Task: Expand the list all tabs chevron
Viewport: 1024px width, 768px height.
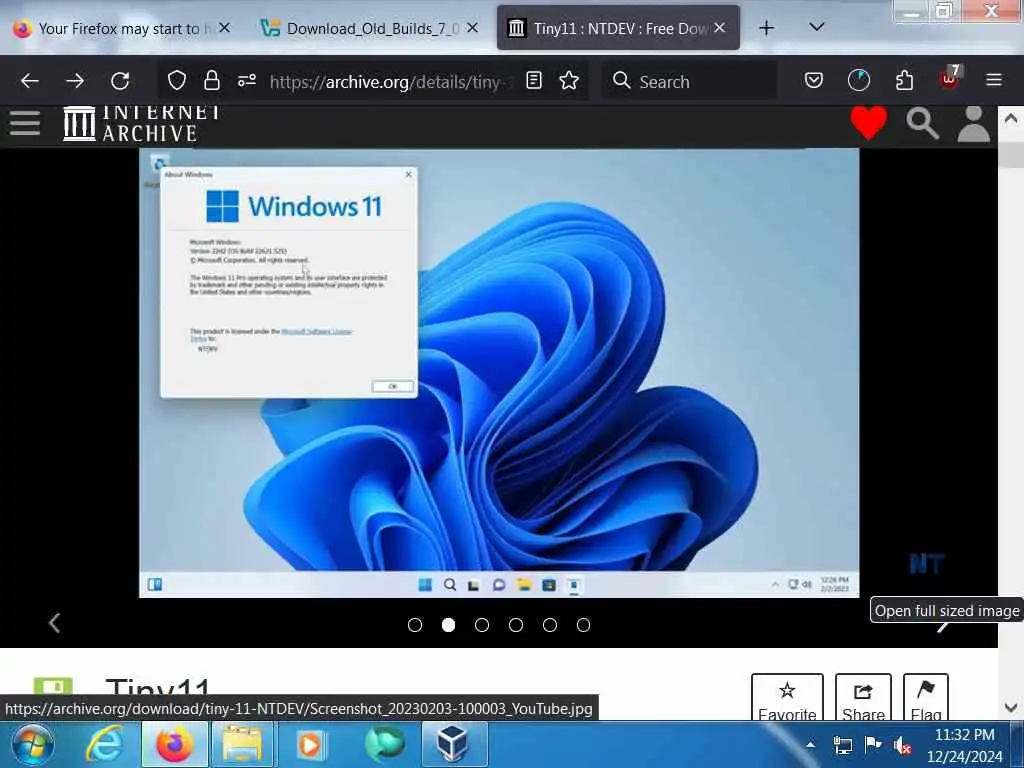Action: pyautogui.click(x=816, y=27)
